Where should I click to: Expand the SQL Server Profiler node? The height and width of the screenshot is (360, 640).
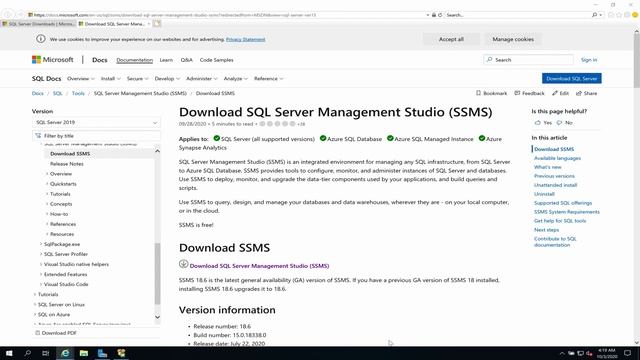[41, 254]
